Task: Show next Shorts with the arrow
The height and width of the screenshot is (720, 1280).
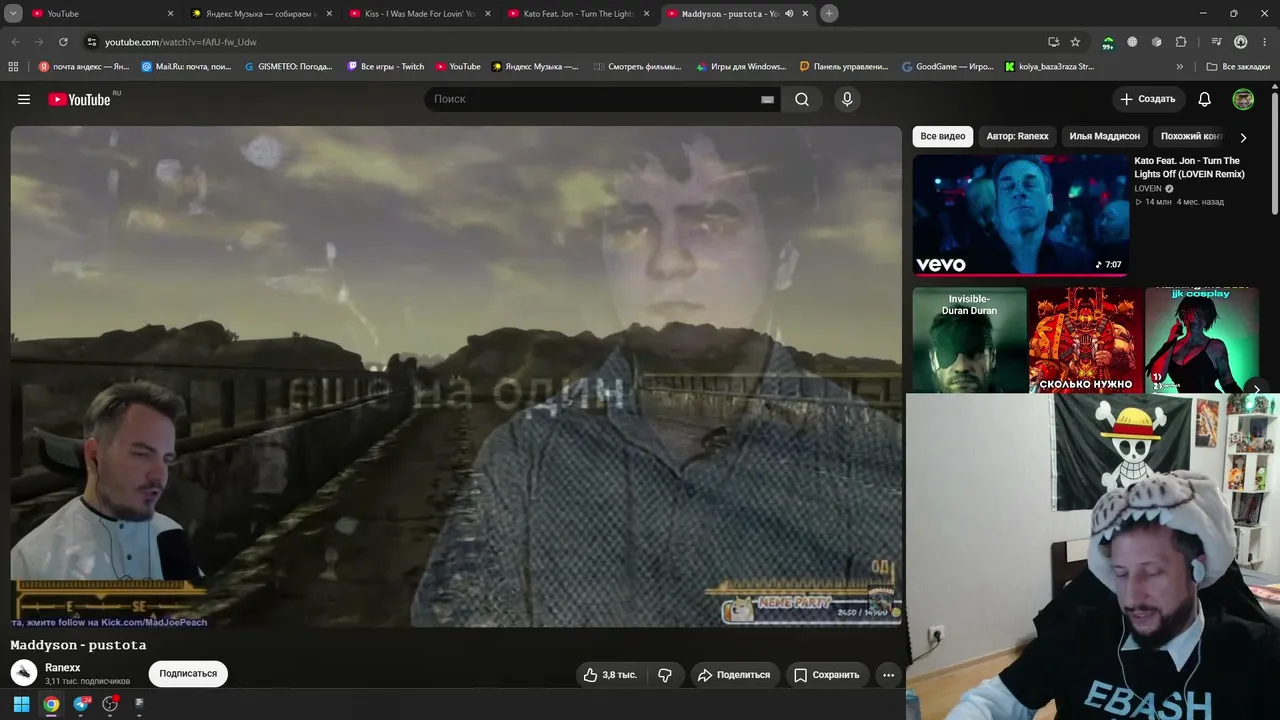Action: click(1256, 390)
